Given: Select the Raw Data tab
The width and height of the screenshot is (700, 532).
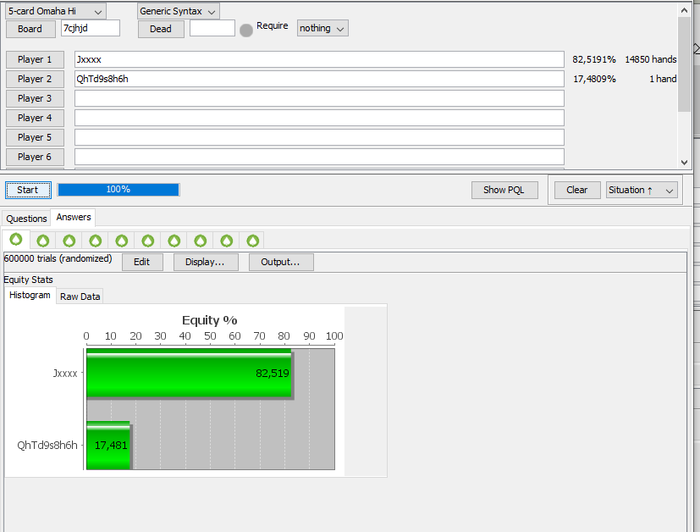Looking at the screenshot, I should point(80,296).
